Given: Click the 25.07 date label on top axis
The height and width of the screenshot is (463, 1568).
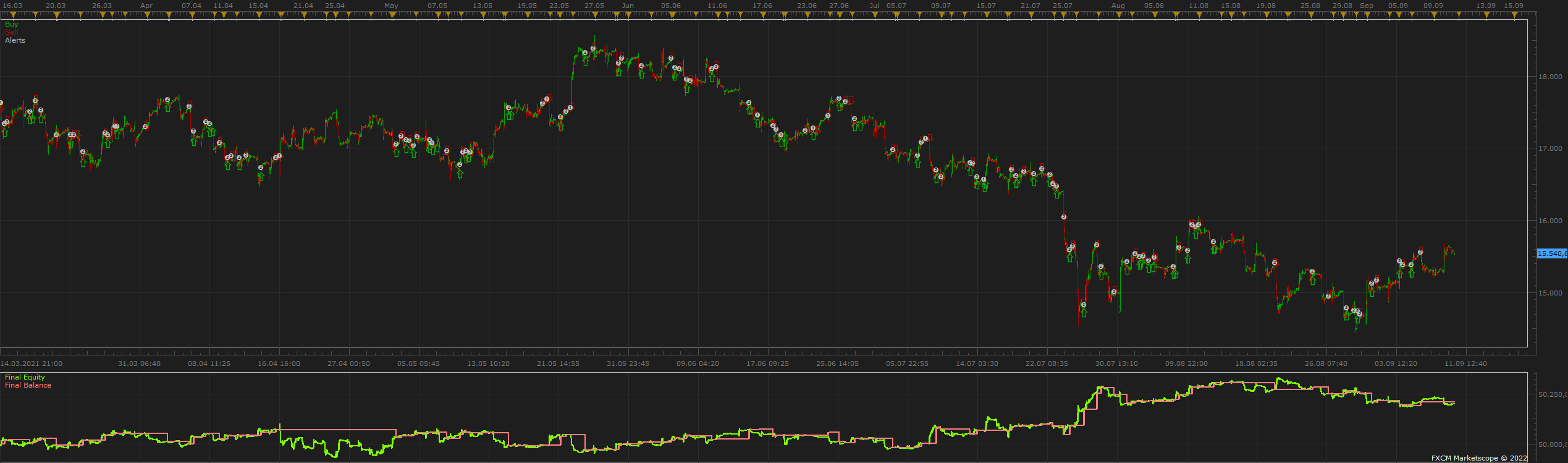Looking at the screenshot, I should [1063, 6].
